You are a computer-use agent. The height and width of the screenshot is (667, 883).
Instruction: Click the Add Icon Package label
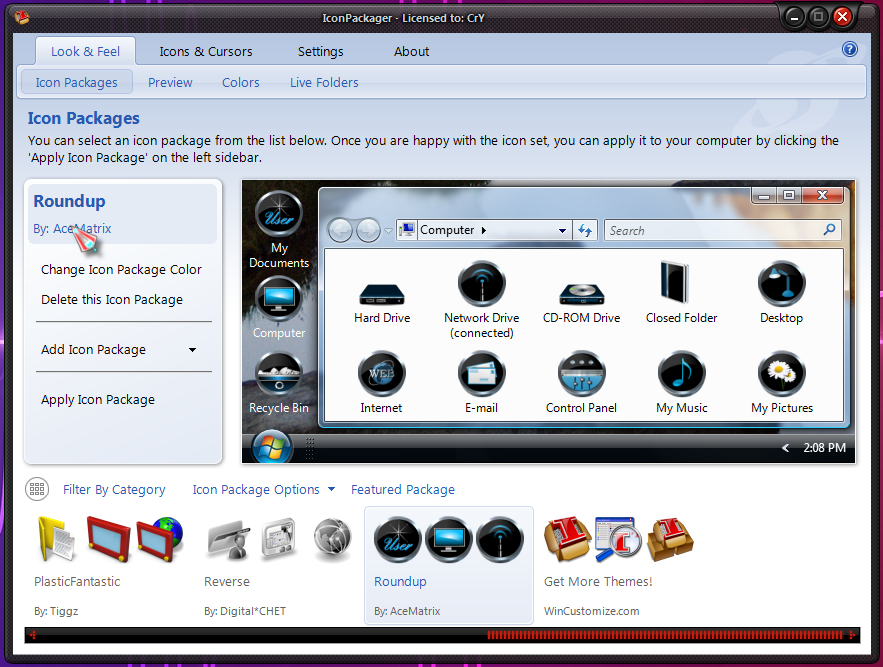[x=93, y=350]
